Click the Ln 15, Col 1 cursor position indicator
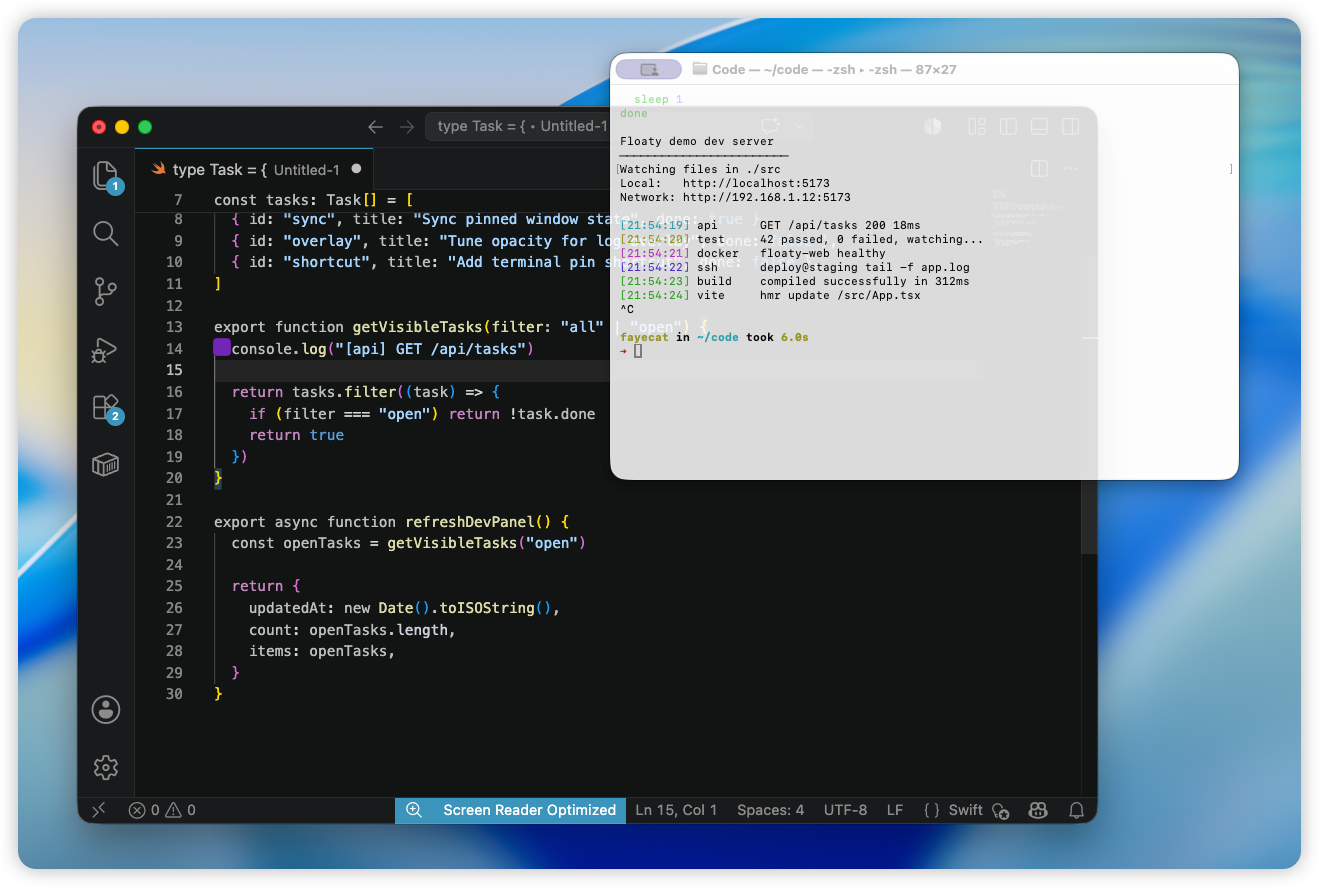This screenshot has width=1319, height=887. tap(676, 810)
